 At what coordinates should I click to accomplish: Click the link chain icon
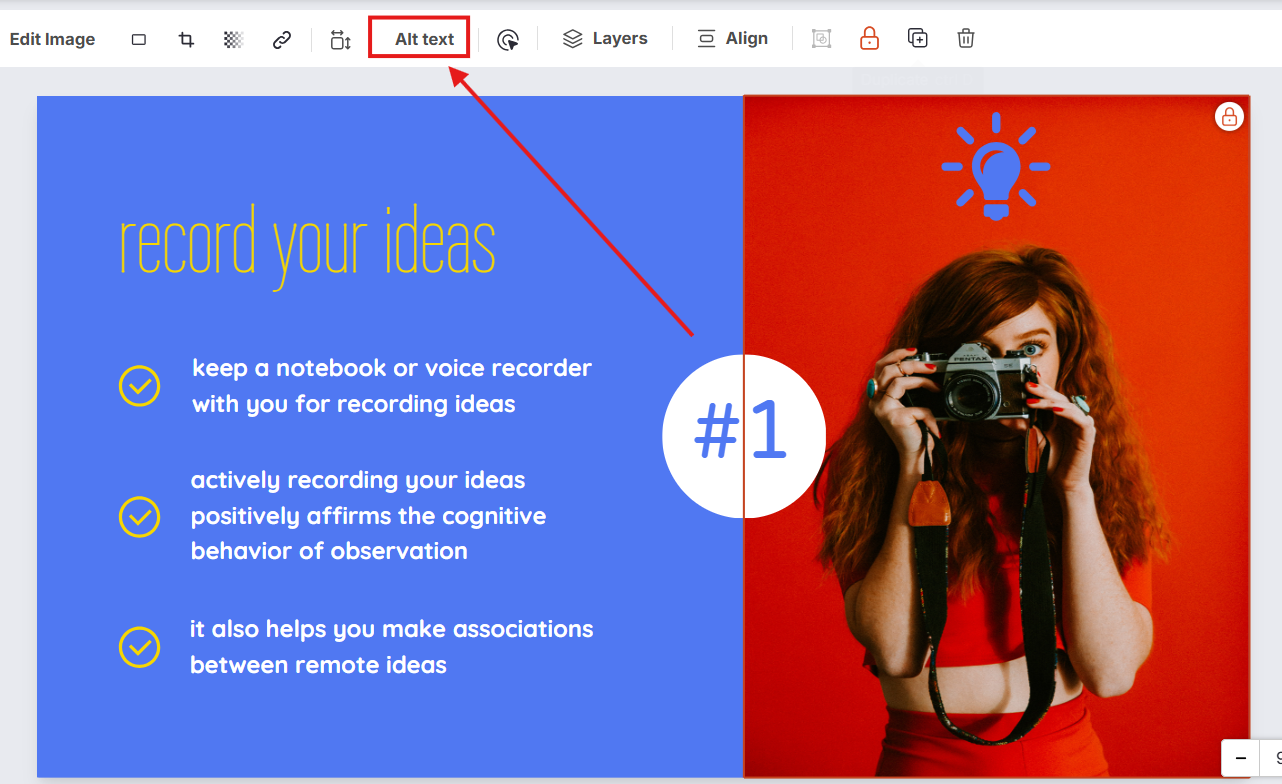pyautogui.click(x=282, y=39)
